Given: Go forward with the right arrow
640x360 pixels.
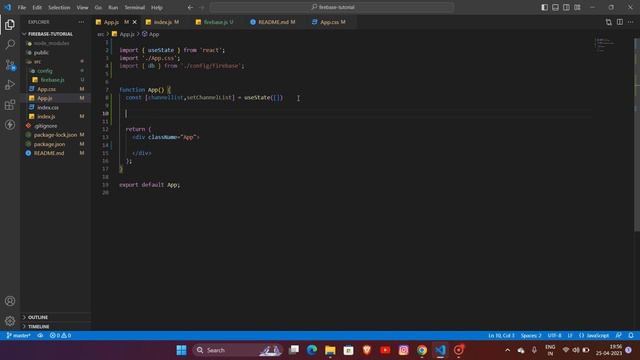Looking at the screenshot, I should point(201,7).
